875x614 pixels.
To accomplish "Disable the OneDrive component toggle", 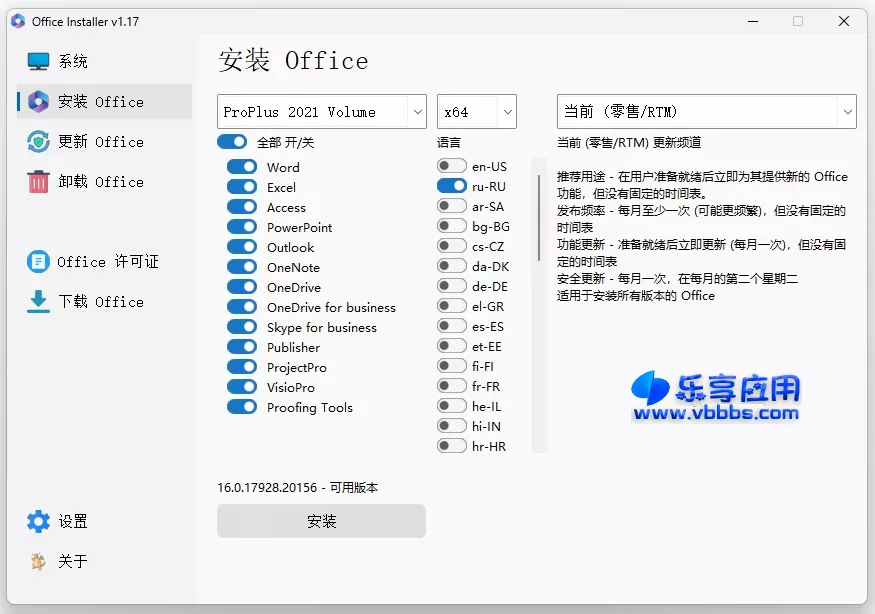I will (x=240, y=287).
